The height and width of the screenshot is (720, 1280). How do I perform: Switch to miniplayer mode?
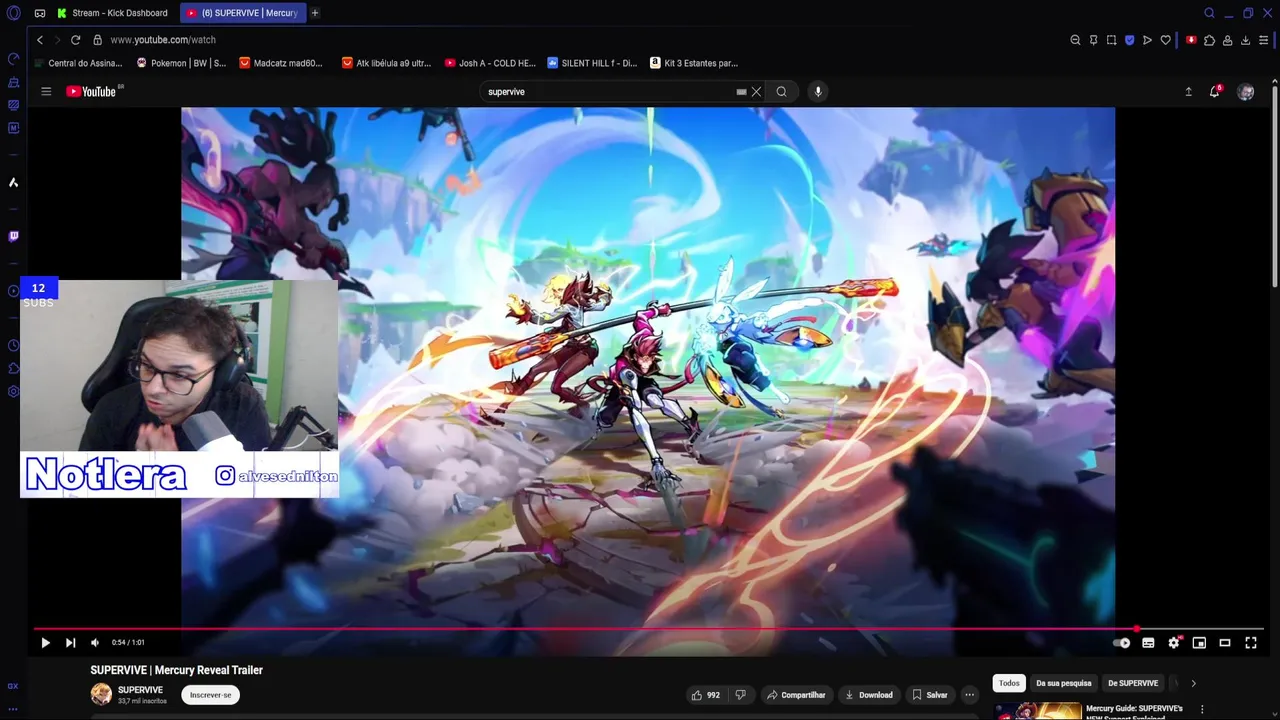(1199, 643)
